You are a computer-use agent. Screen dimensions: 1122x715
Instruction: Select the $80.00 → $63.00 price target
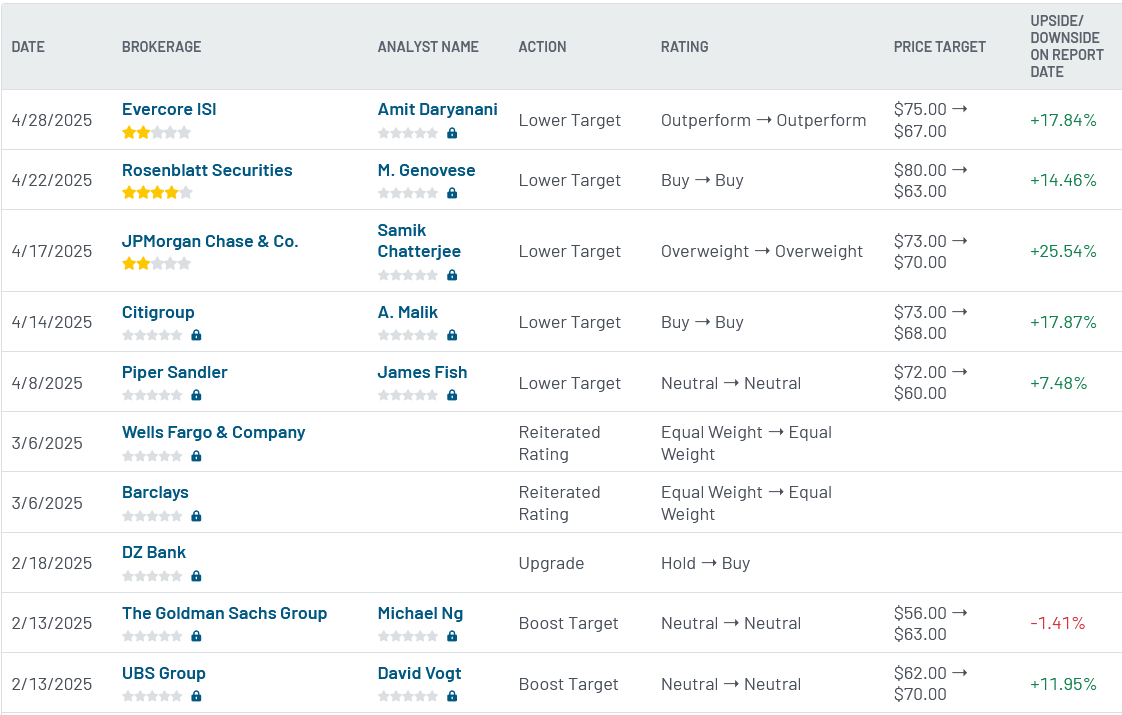[930, 180]
